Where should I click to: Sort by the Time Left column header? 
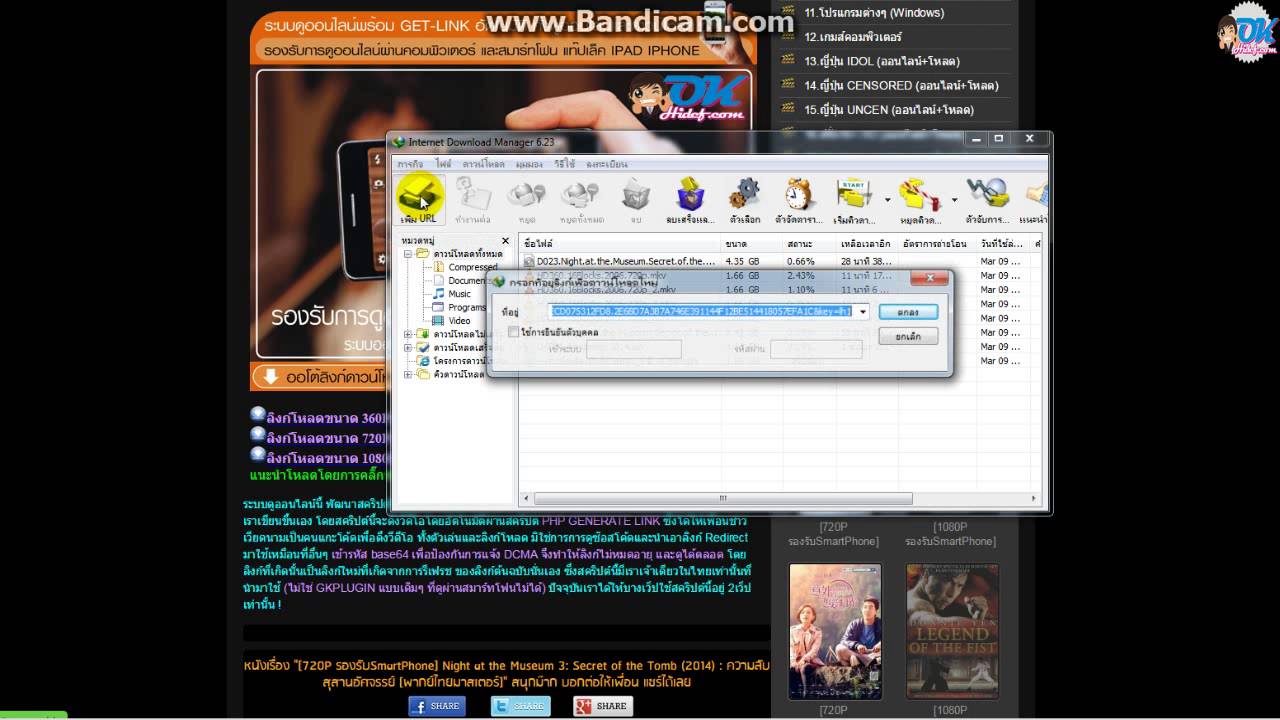point(868,243)
